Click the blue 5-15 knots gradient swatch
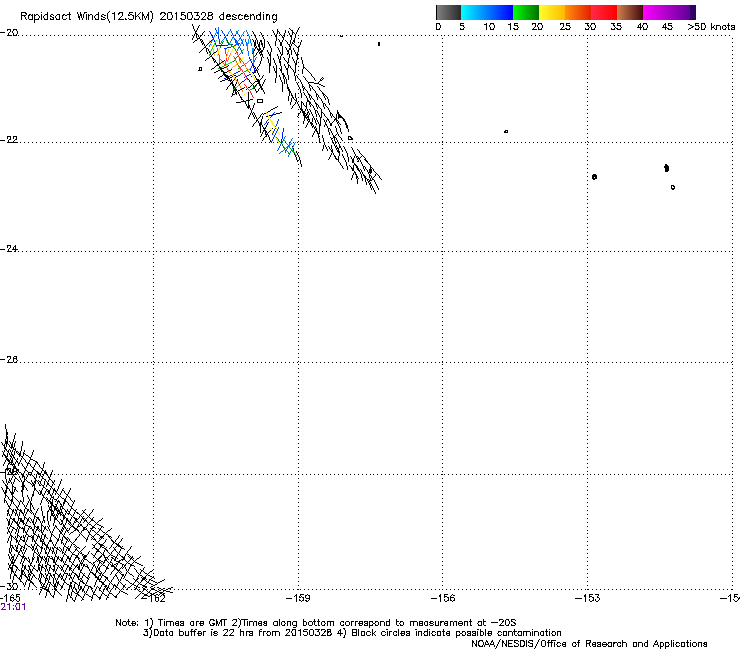The height and width of the screenshot is (650, 740). (487, 12)
